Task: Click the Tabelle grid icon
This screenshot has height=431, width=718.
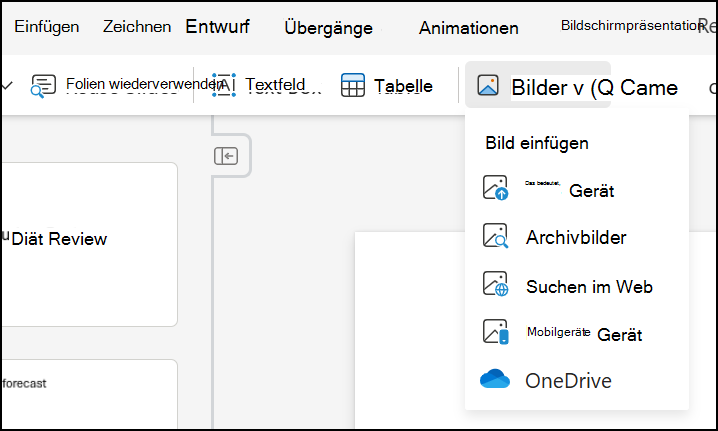Action: tap(353, 85)
